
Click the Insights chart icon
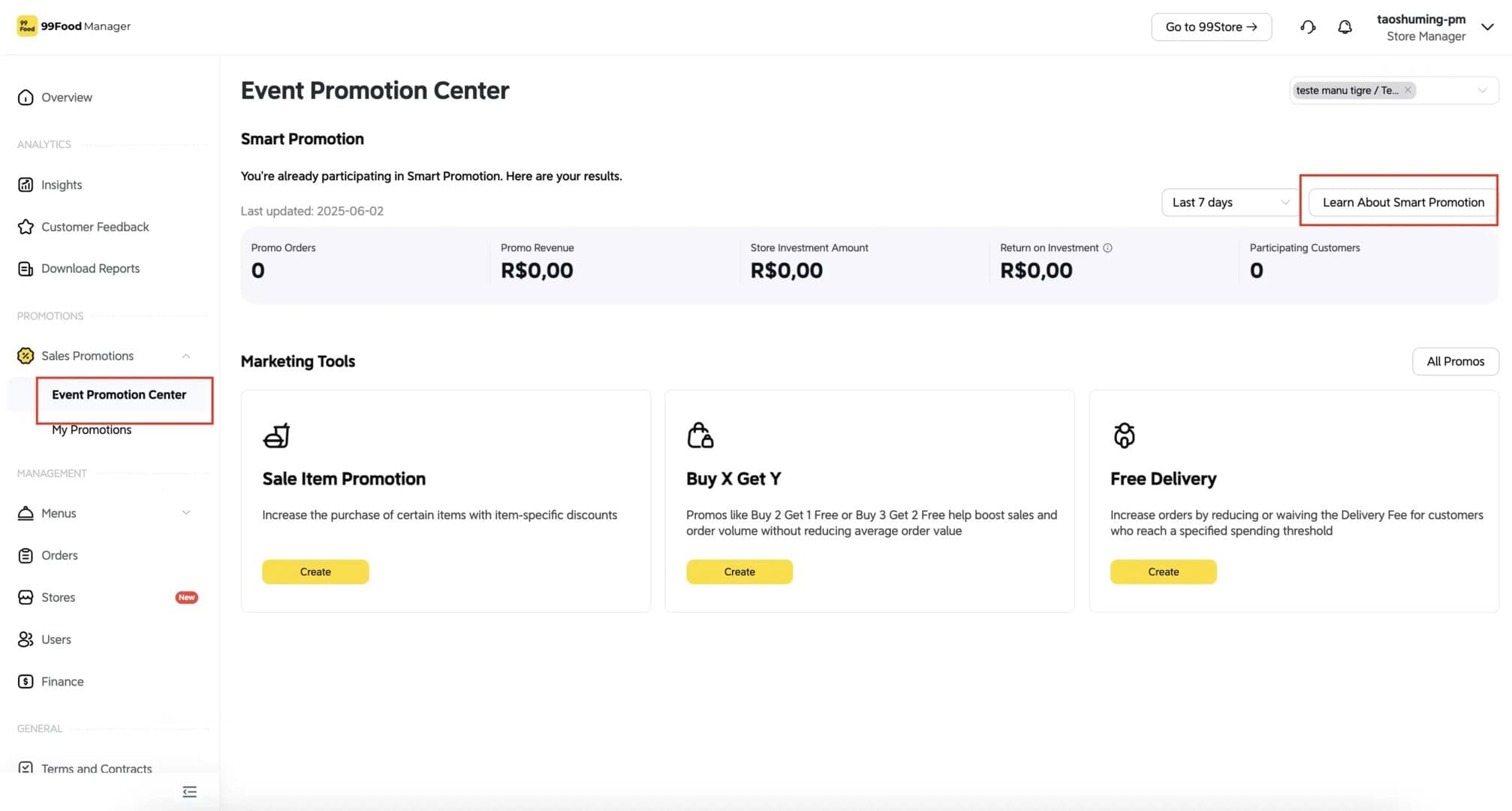click(x=26, y=185)
